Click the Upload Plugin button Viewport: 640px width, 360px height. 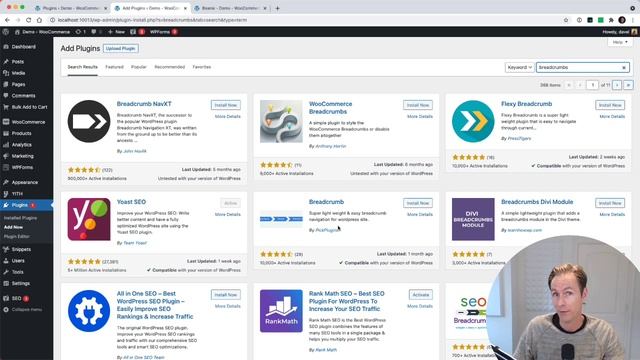120,49
